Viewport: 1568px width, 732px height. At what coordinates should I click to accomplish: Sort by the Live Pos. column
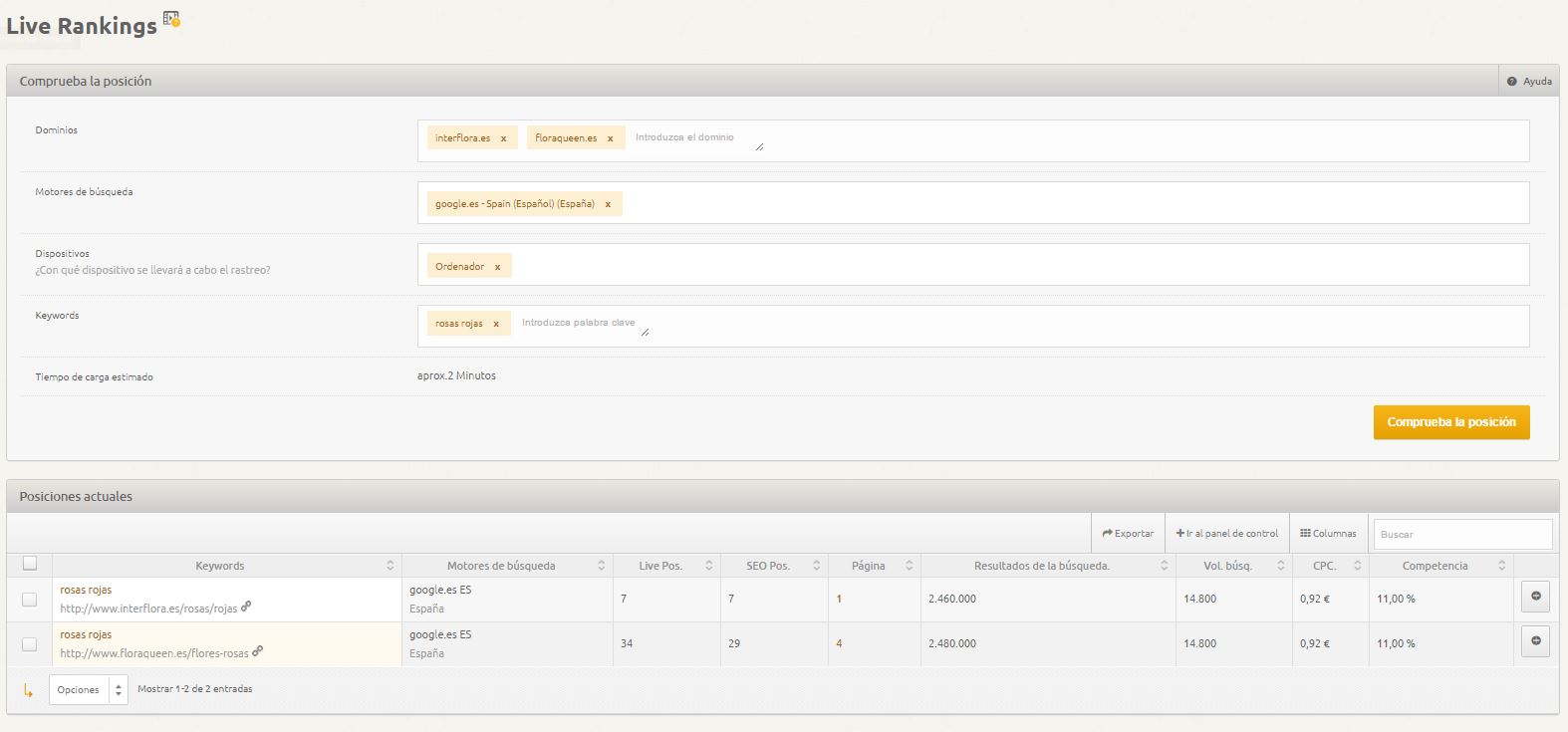point(666,566)
